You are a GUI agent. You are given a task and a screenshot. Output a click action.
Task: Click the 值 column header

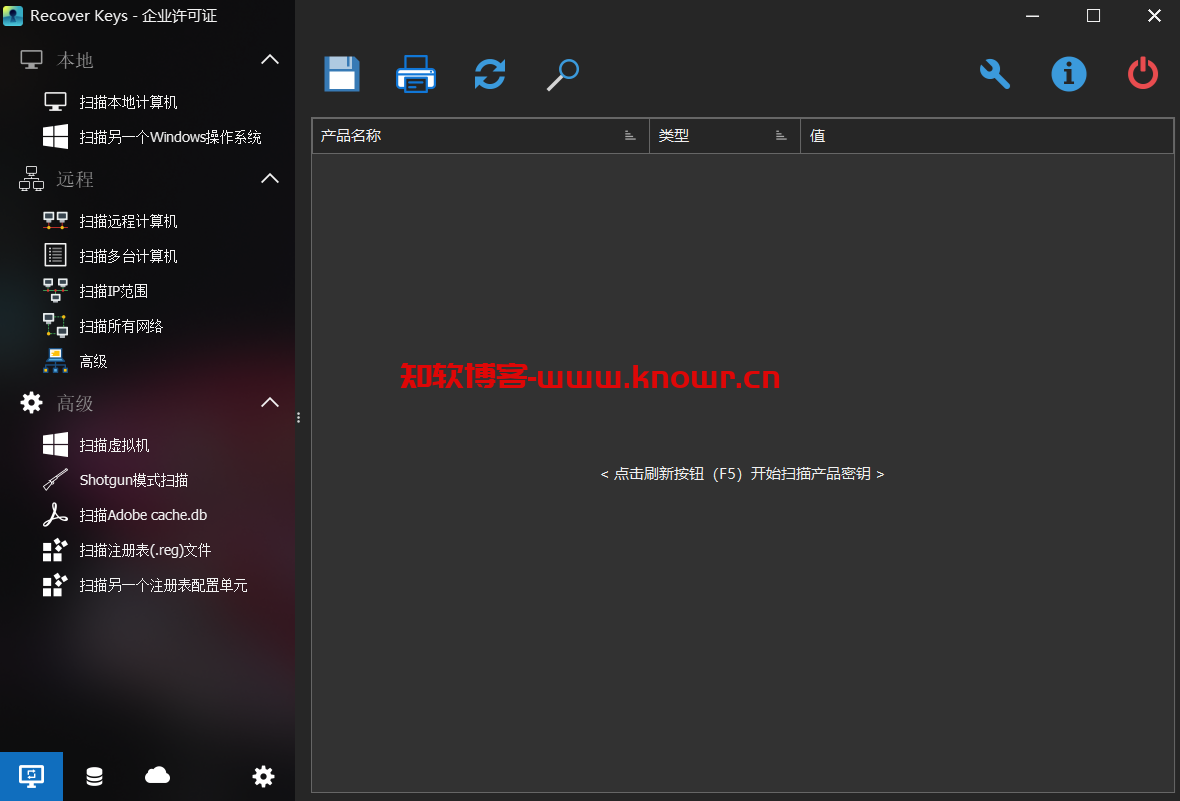987,136
